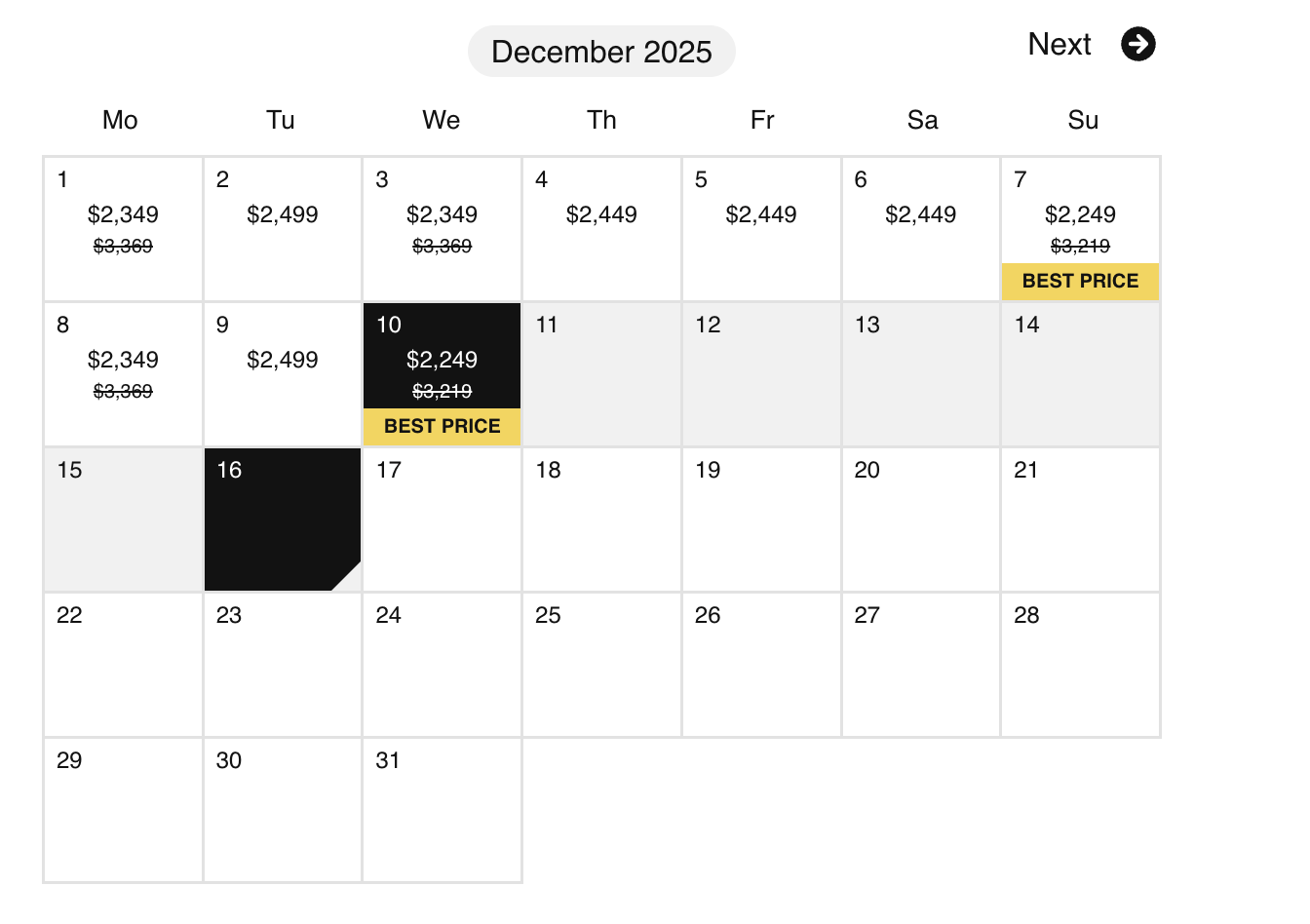
Task: Choose December 17 date cell
Action: (442, 520)
